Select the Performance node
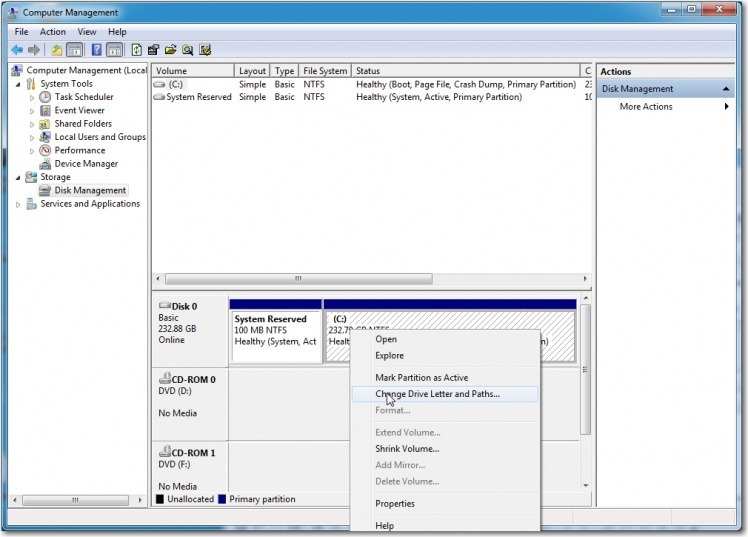The image size is (748, 537). coord(79,150)
